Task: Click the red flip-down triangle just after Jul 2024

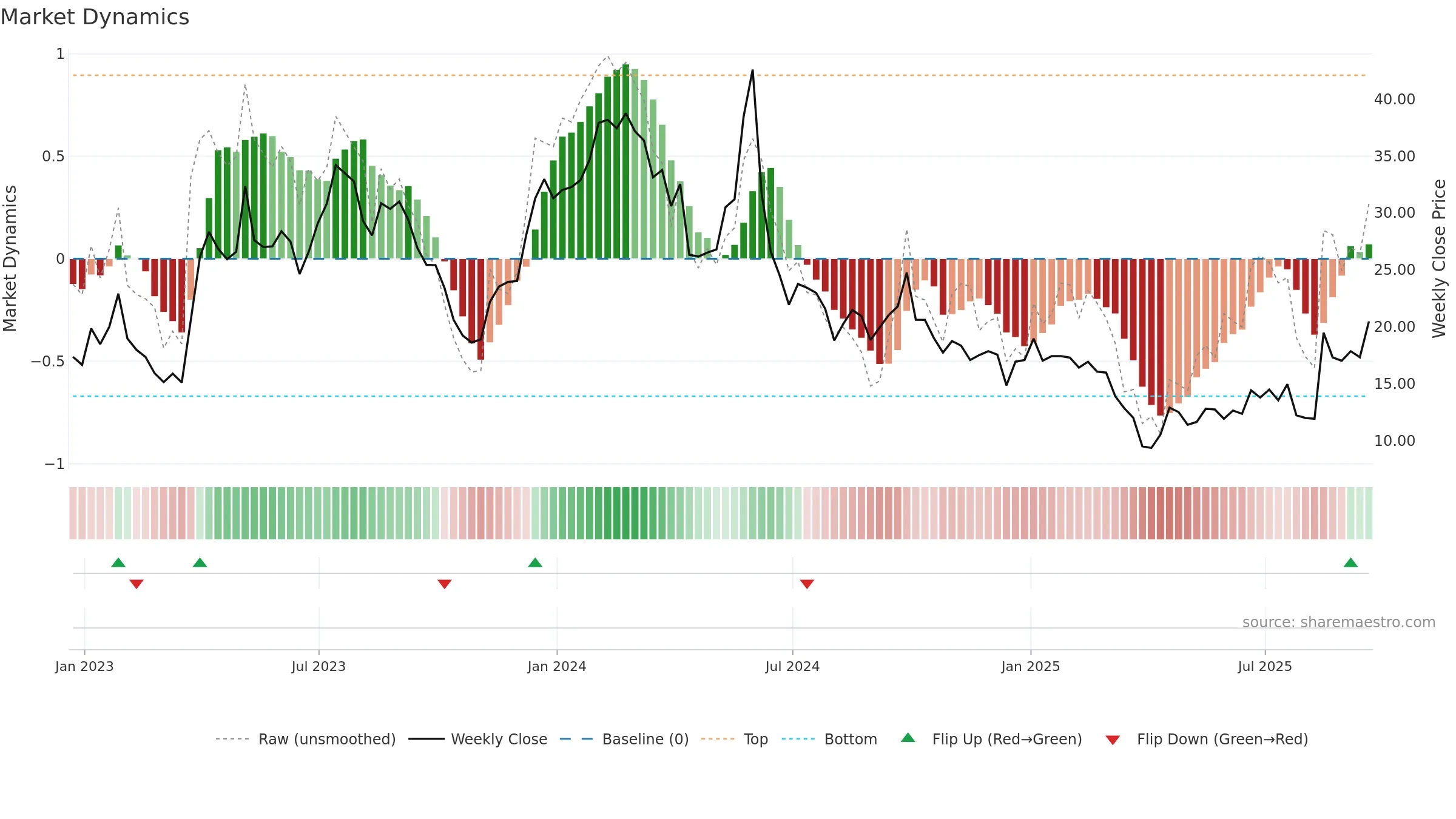Action: pyautogui.click(x=807, y=584)
